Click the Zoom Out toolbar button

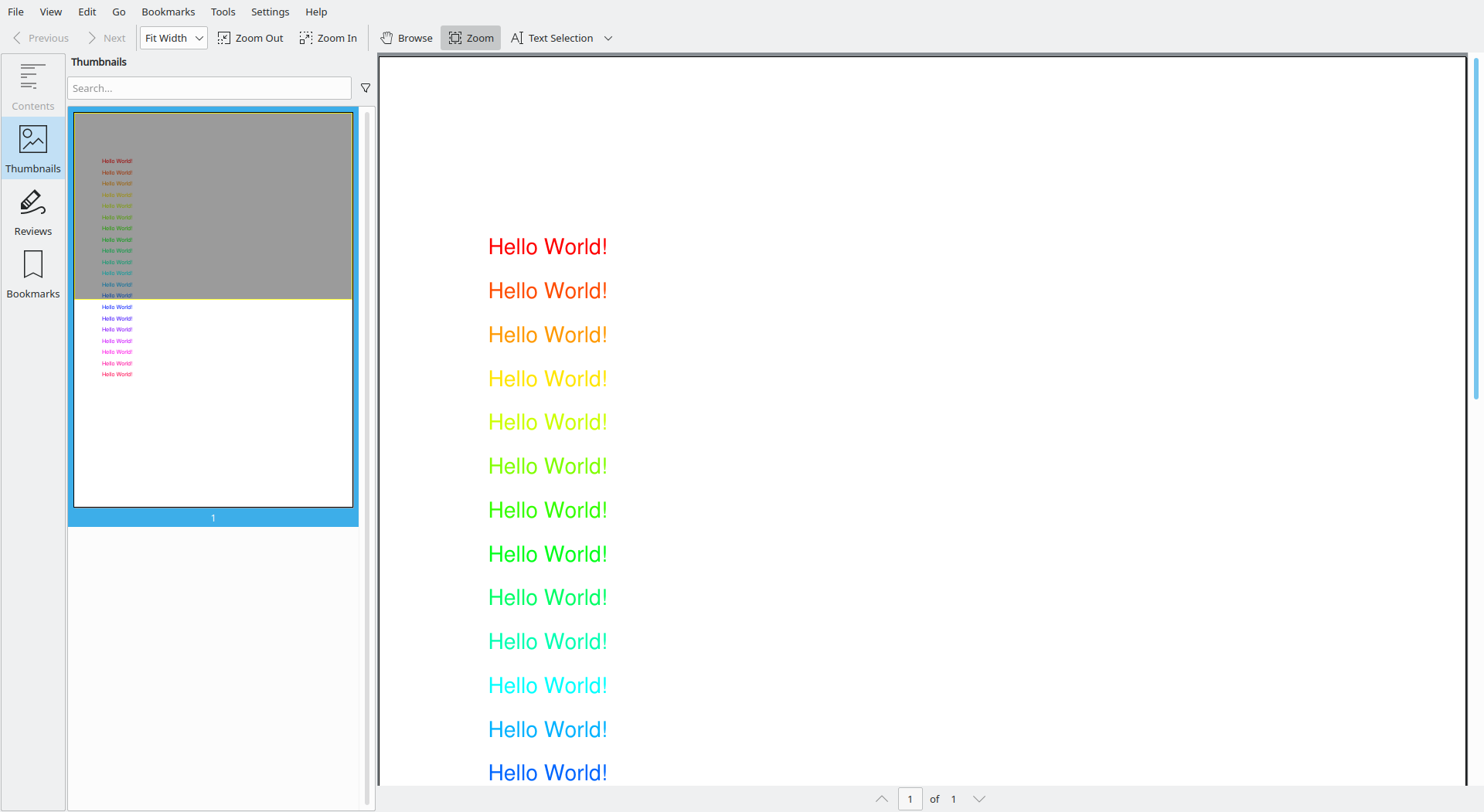click(x=250, y=38)
